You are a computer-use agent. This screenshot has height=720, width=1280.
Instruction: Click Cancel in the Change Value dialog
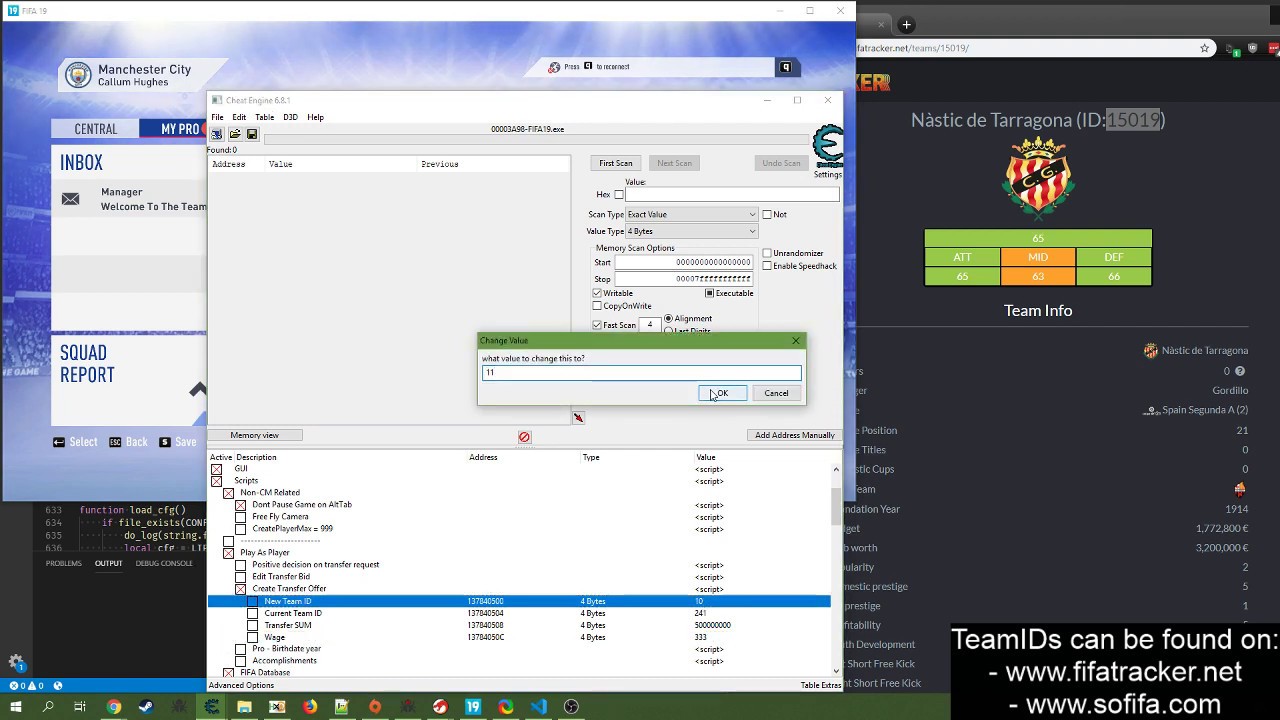tap(776, 393)
